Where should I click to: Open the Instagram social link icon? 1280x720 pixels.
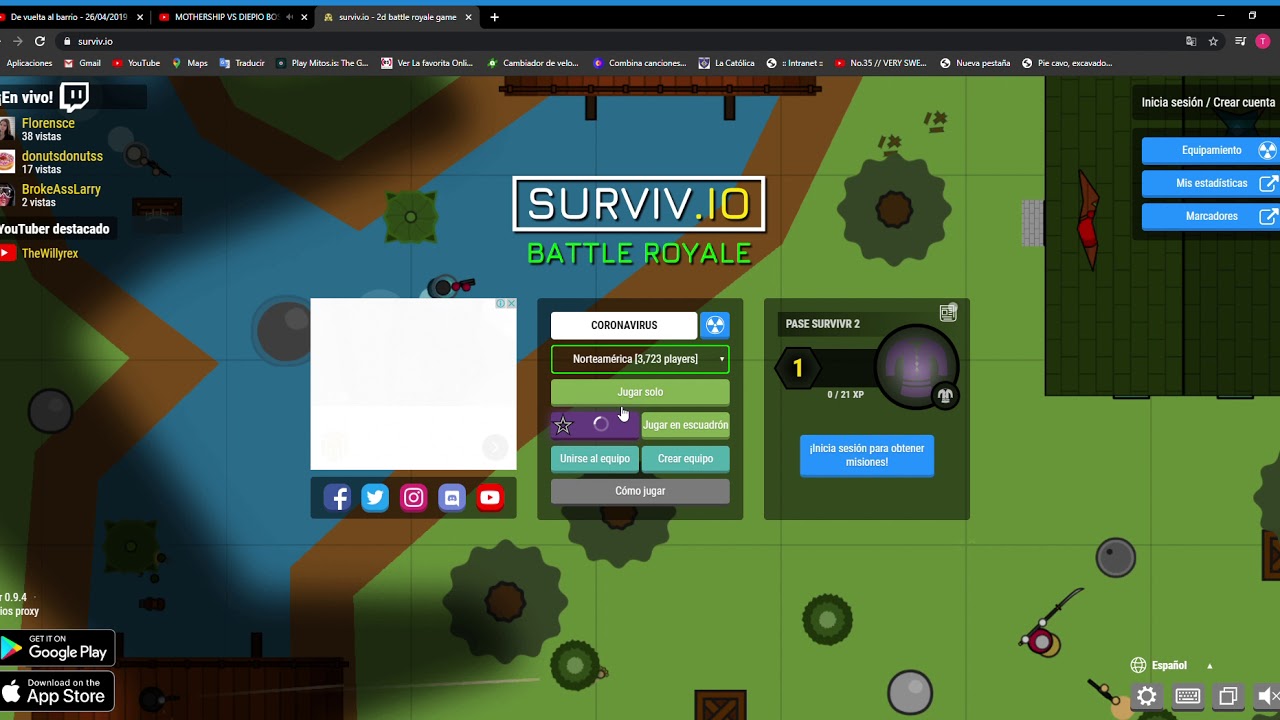click(x=414, y=498)
